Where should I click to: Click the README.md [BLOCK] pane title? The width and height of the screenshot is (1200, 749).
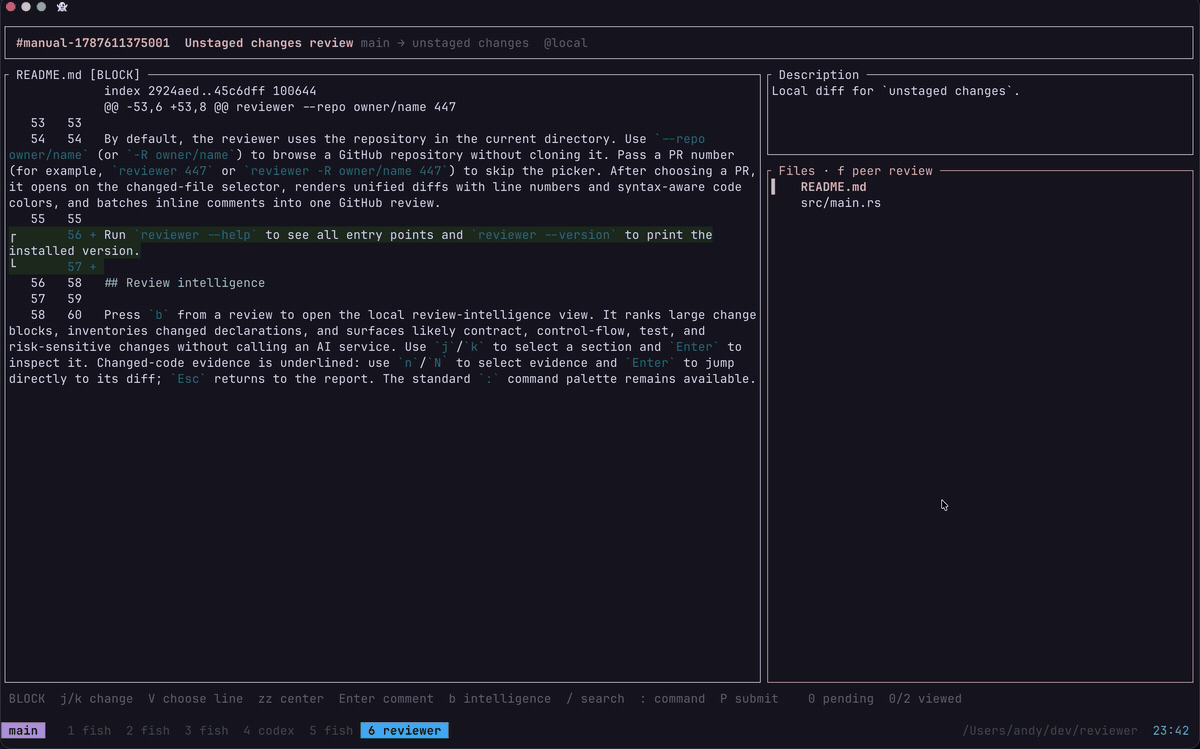tap(78, 75)
